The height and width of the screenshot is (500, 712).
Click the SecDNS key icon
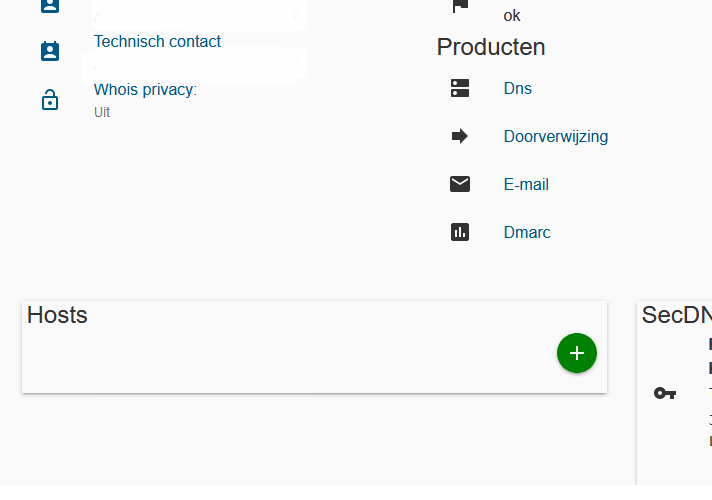point(665,393)
